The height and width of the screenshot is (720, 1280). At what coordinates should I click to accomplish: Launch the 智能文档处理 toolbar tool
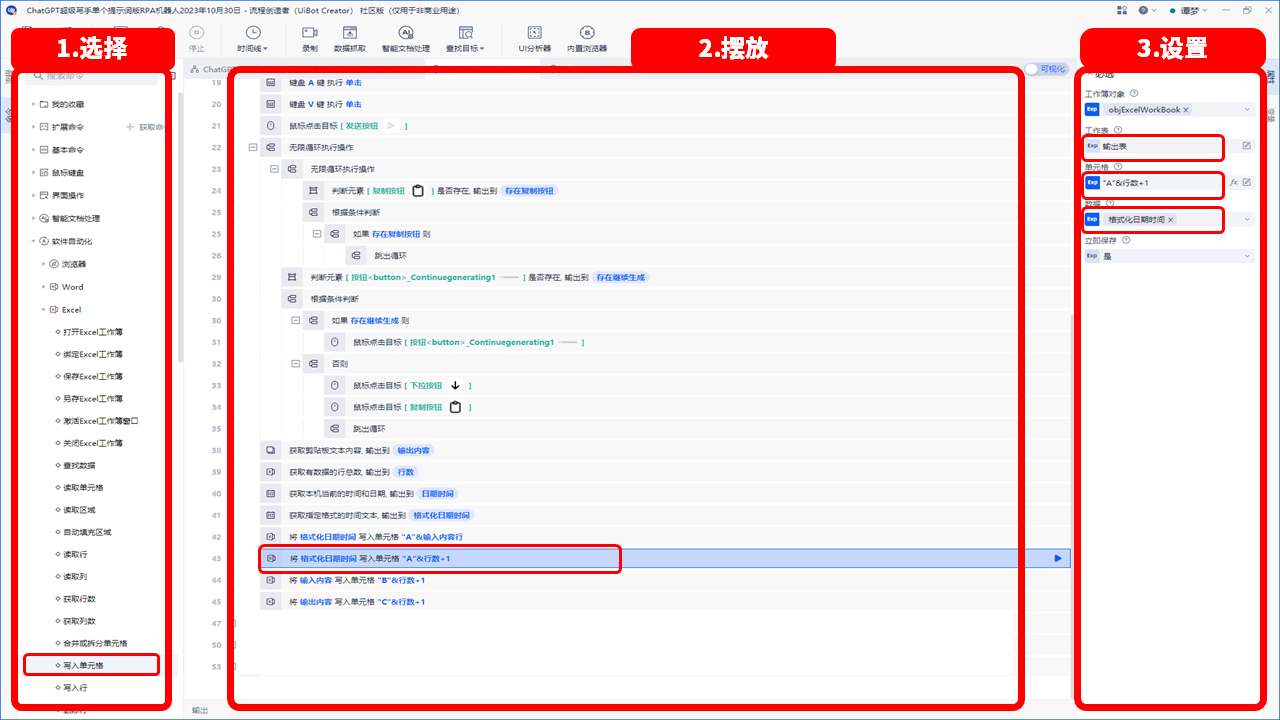[x=405, y=39]
